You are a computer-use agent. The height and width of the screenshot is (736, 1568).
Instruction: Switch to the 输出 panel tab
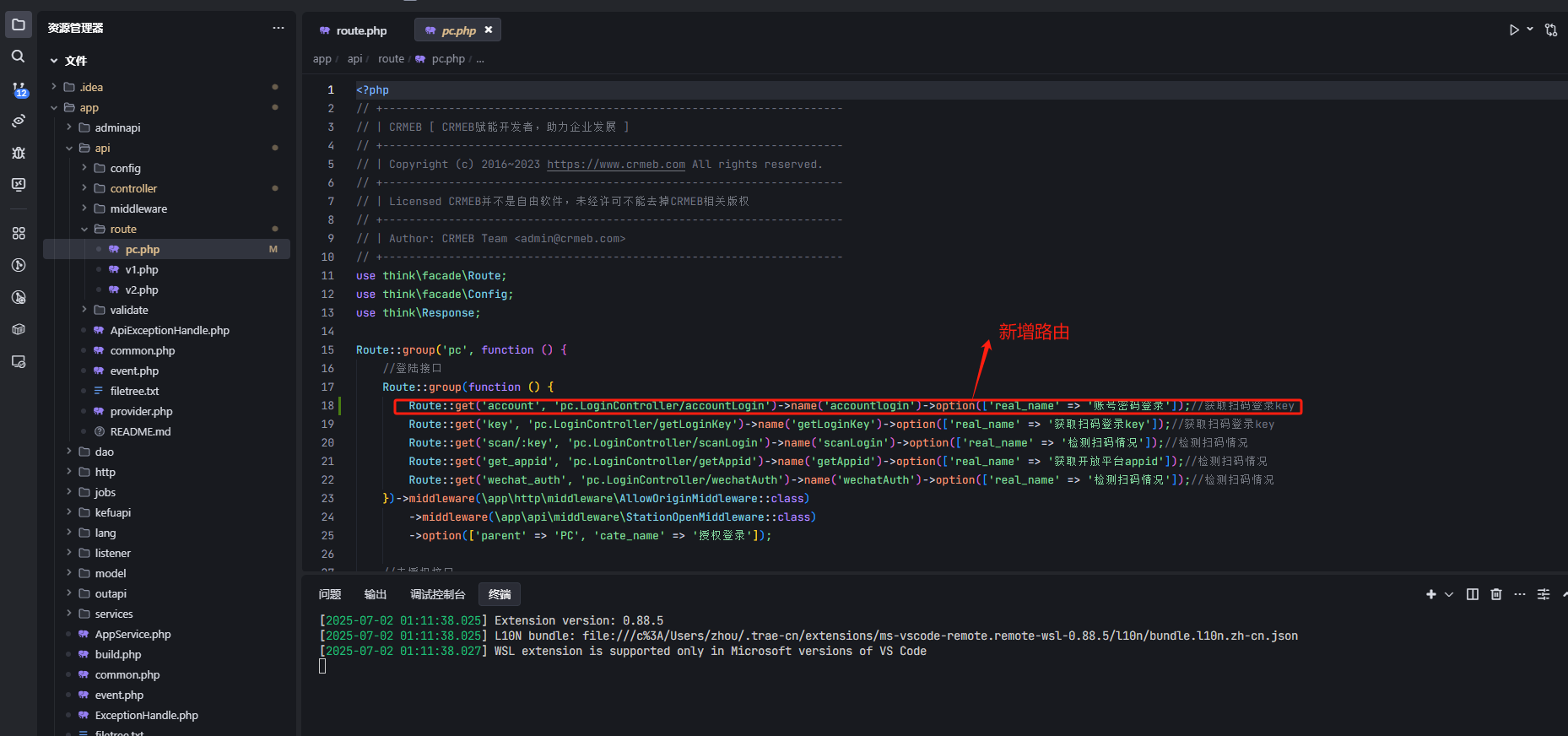pyautogui.click(x=376, y=594)
